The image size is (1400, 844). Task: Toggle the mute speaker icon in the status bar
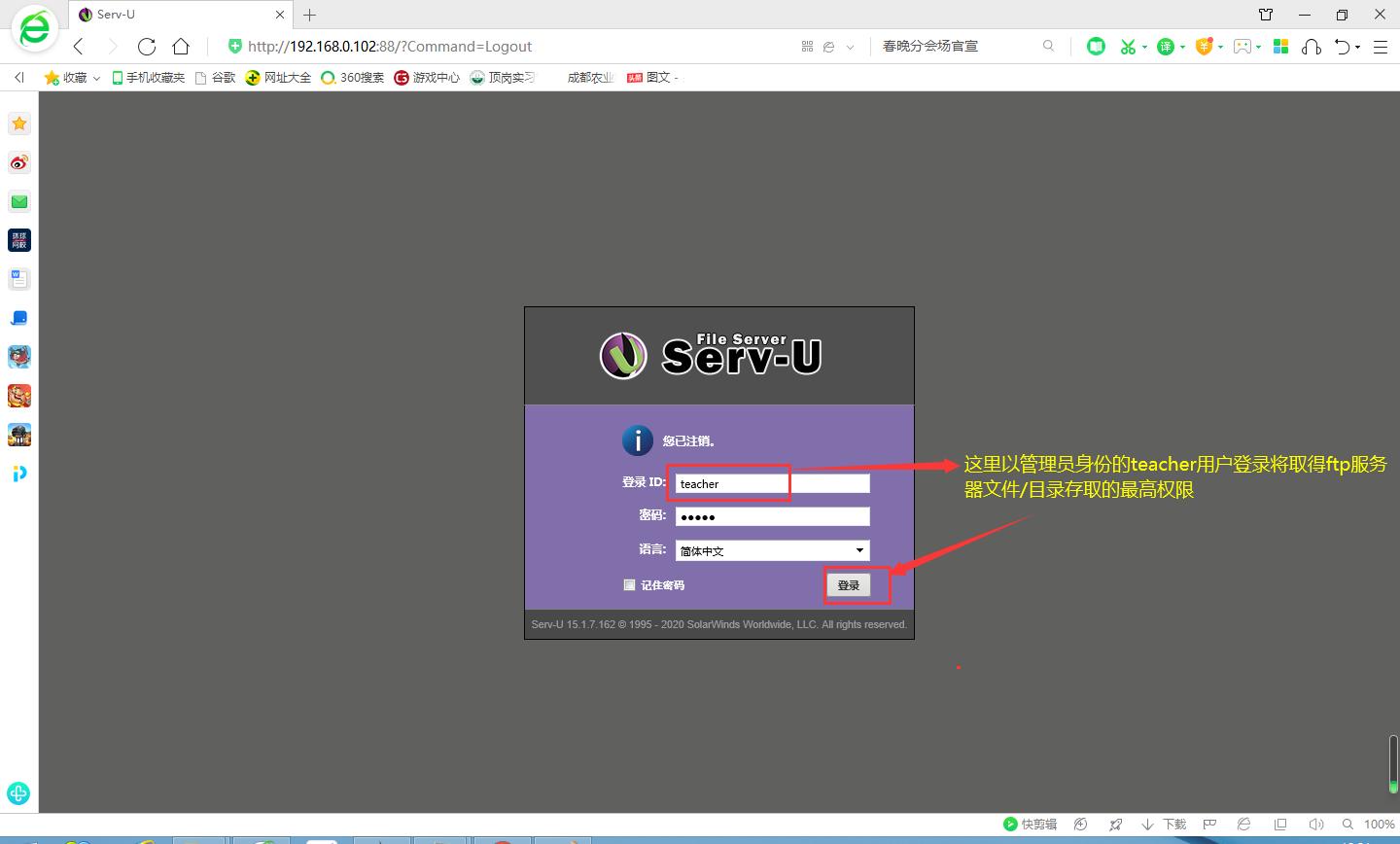[x=1314, y=825]
